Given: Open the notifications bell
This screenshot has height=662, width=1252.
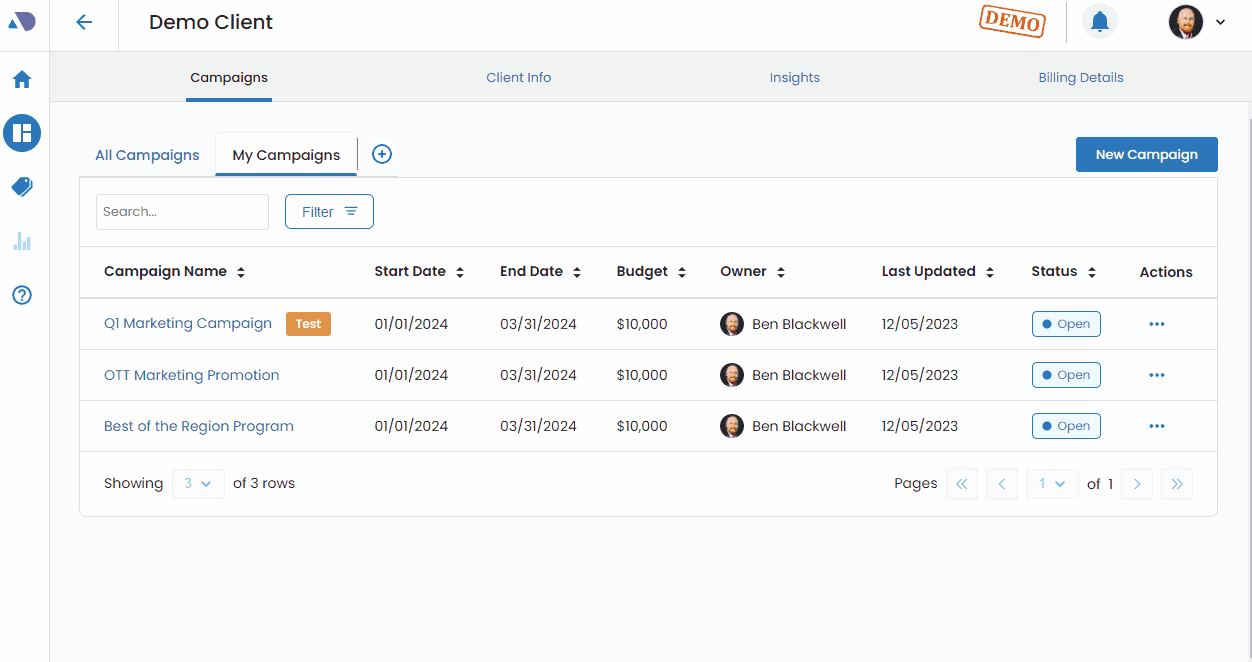Looking at the screenshot, I should click(1100, 22).
